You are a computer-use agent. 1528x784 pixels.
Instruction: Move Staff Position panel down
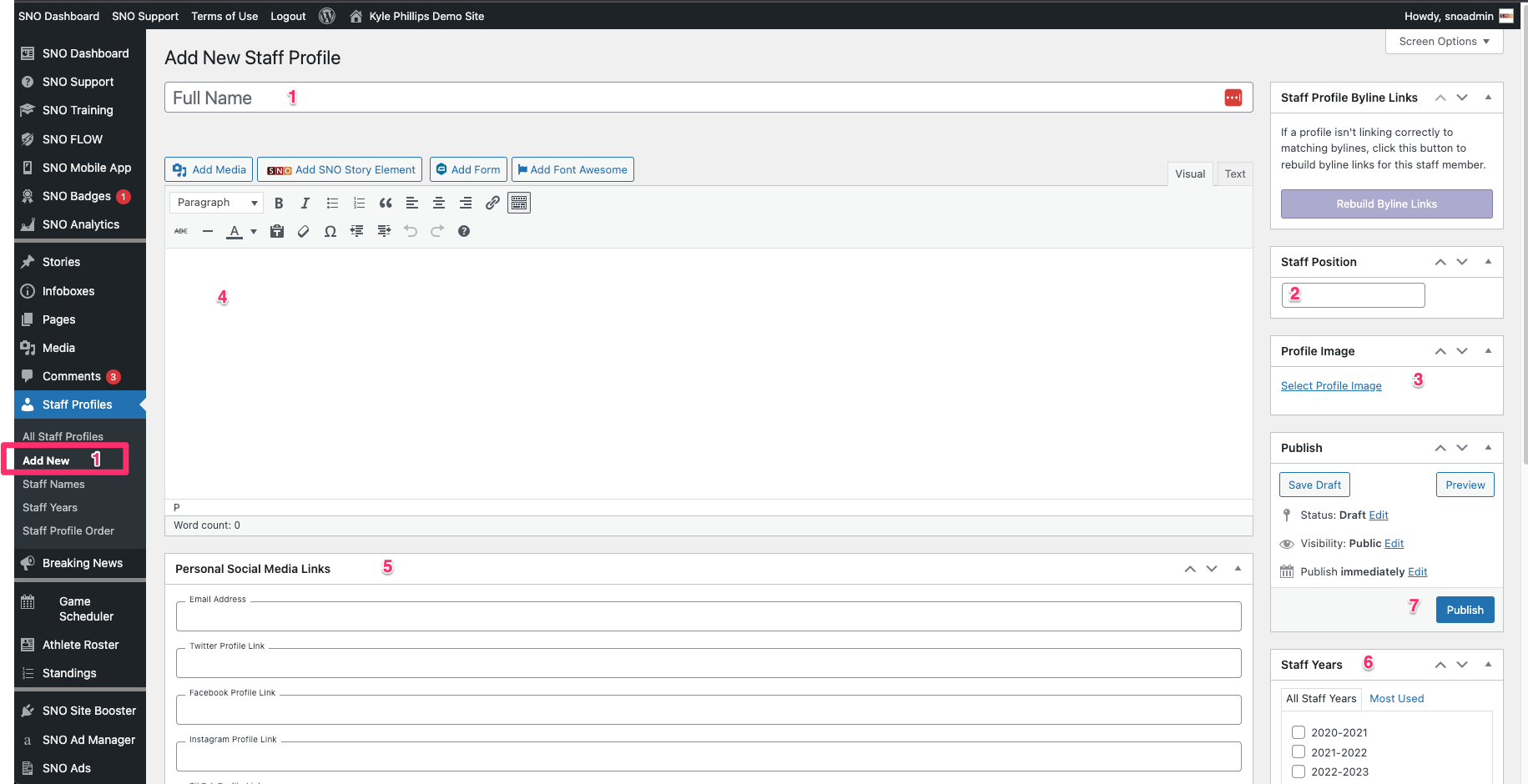(1462, 262)
